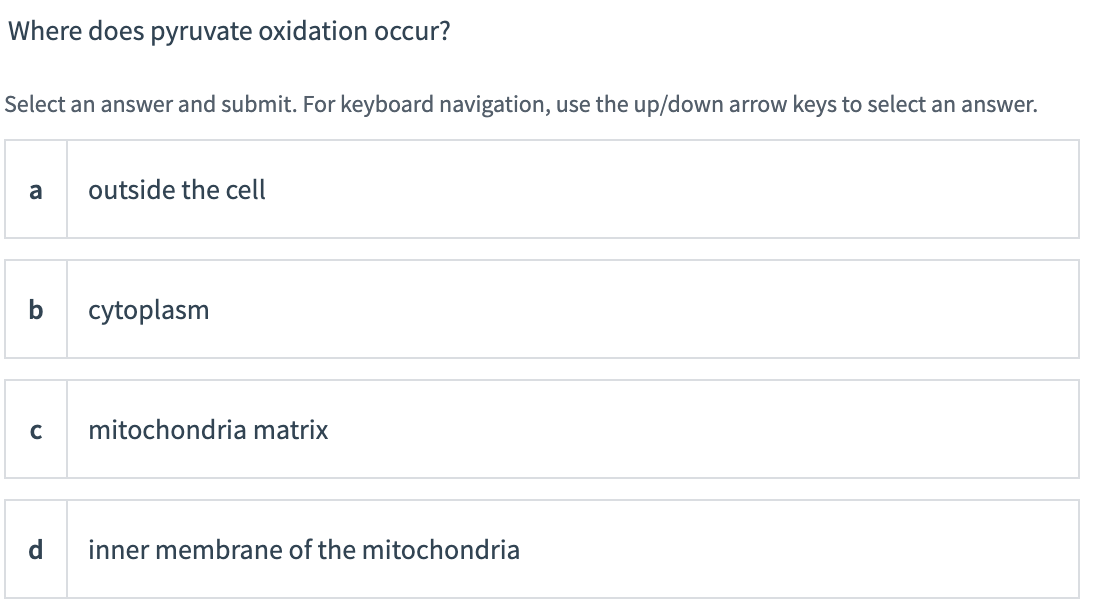
Task: Click the letter label c
Action: coord(36,430)
